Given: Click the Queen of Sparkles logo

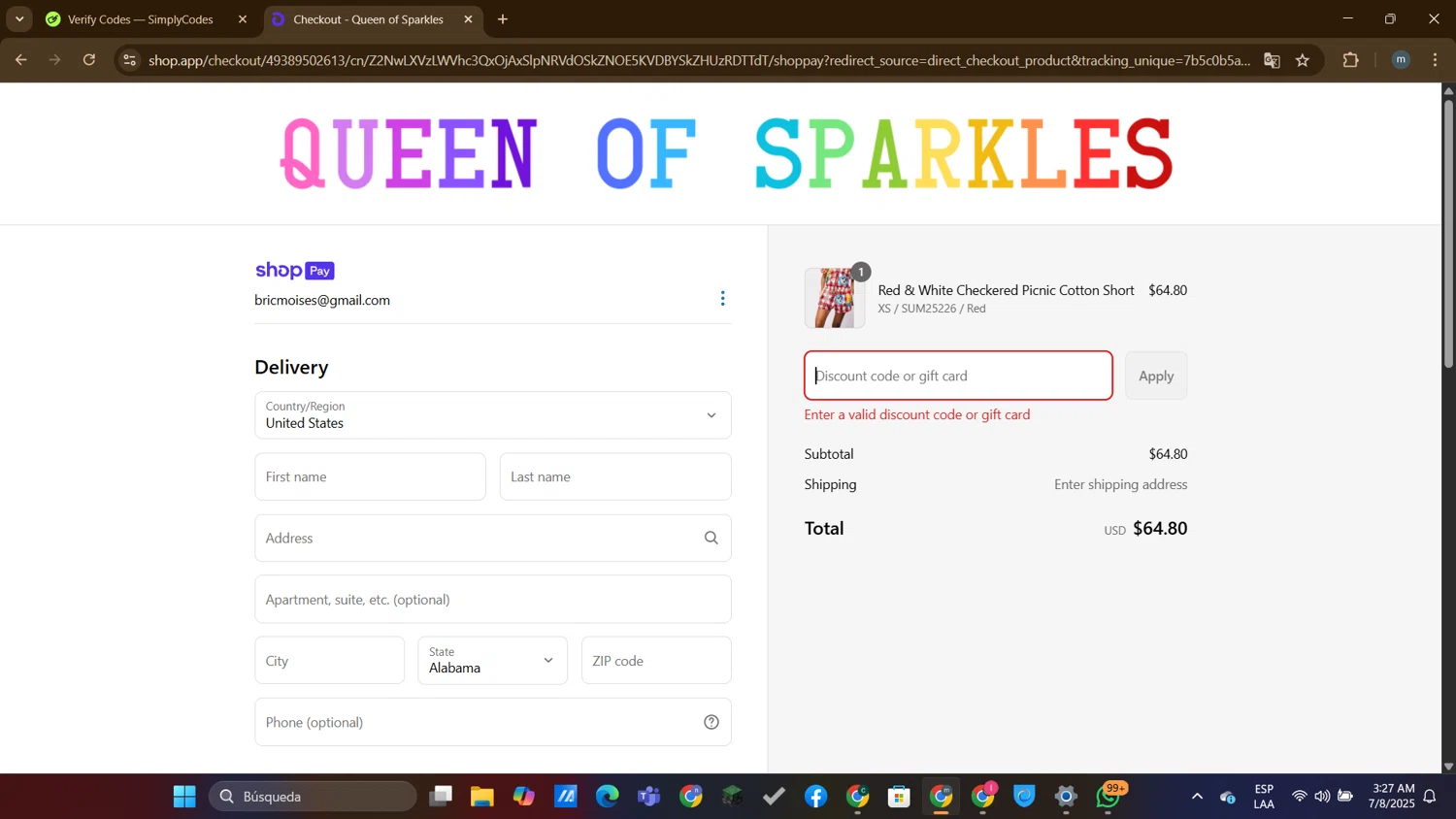Looking at the screenshot, I should point(727,153).
